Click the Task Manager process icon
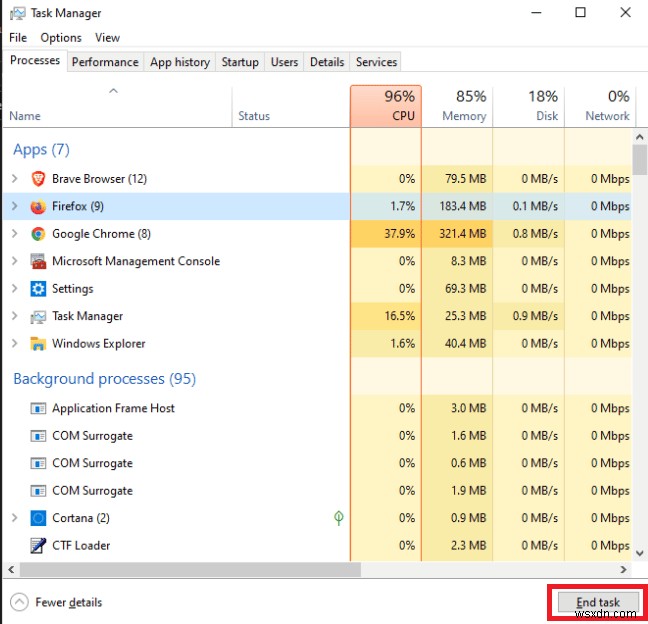The width and height of the screenshot is (648, 624). click(x=38, y=317)
